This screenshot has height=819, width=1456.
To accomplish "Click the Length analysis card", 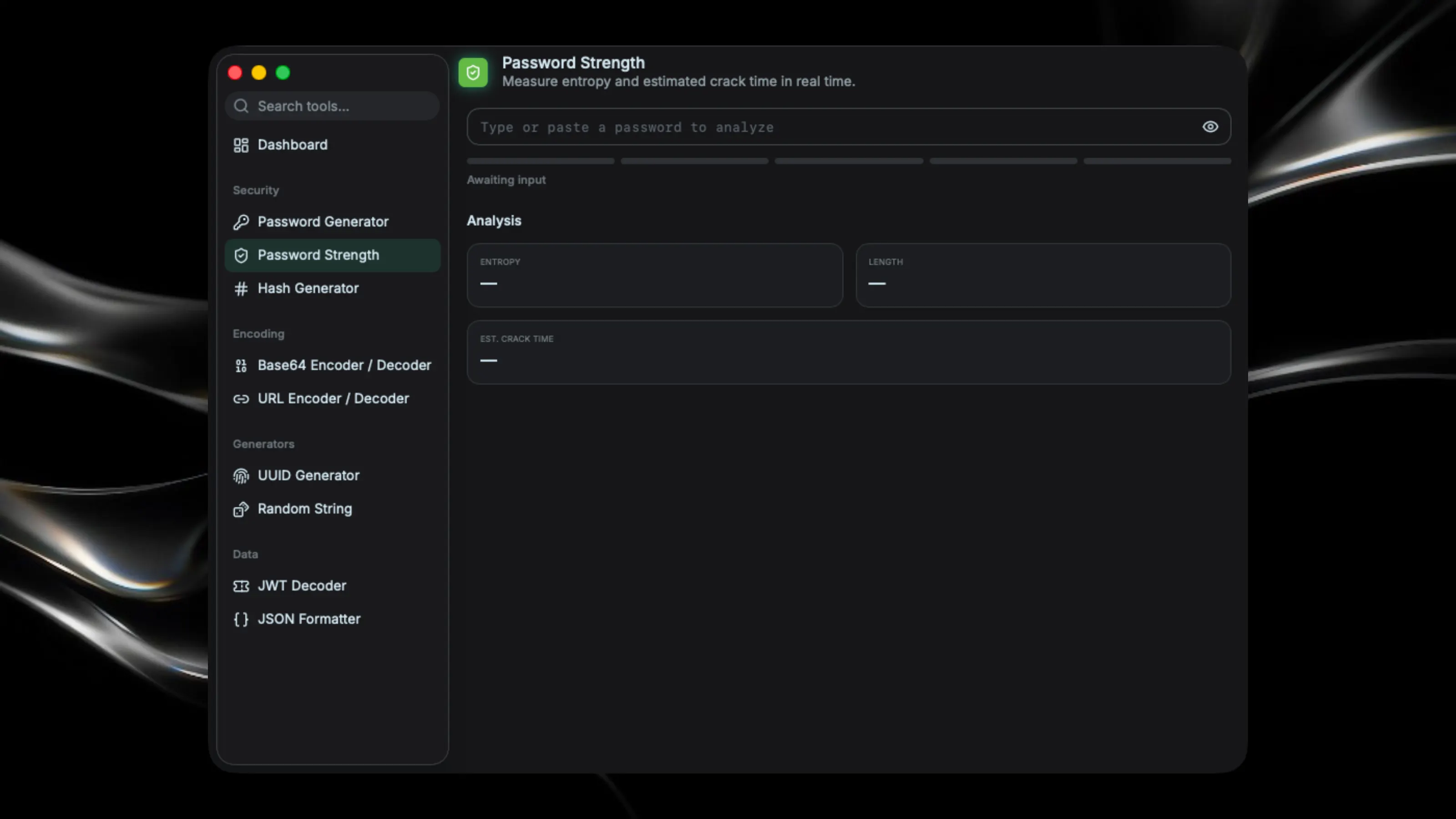I will pyautogui.click(x=1043, y=275).
